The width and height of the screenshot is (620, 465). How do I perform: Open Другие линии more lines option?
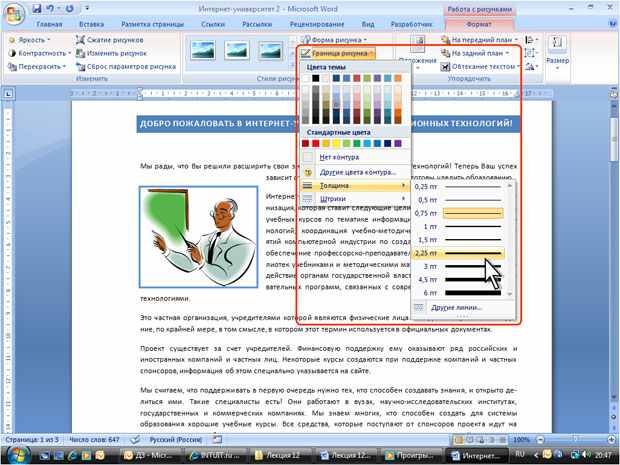[x=463, y=307]
